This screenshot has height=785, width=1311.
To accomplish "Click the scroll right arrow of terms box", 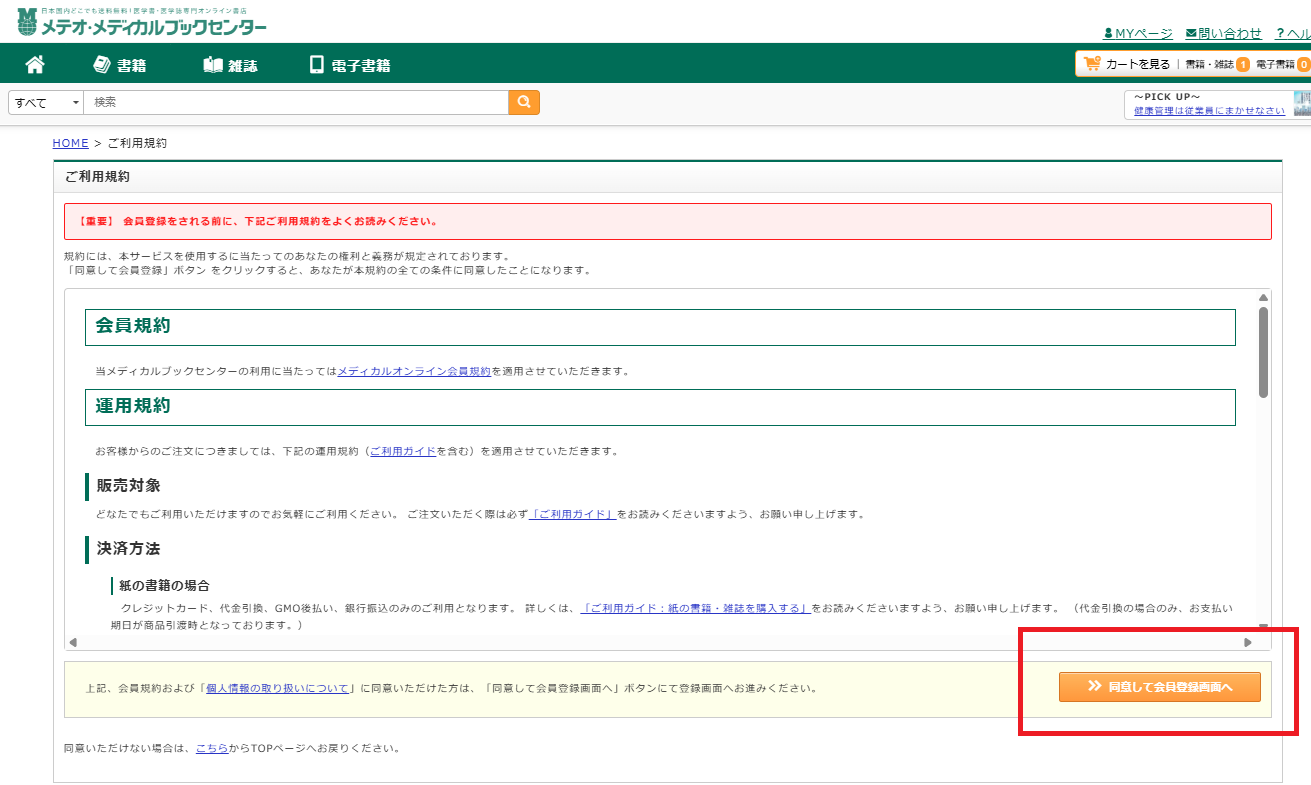I will tap(1247, 642).
